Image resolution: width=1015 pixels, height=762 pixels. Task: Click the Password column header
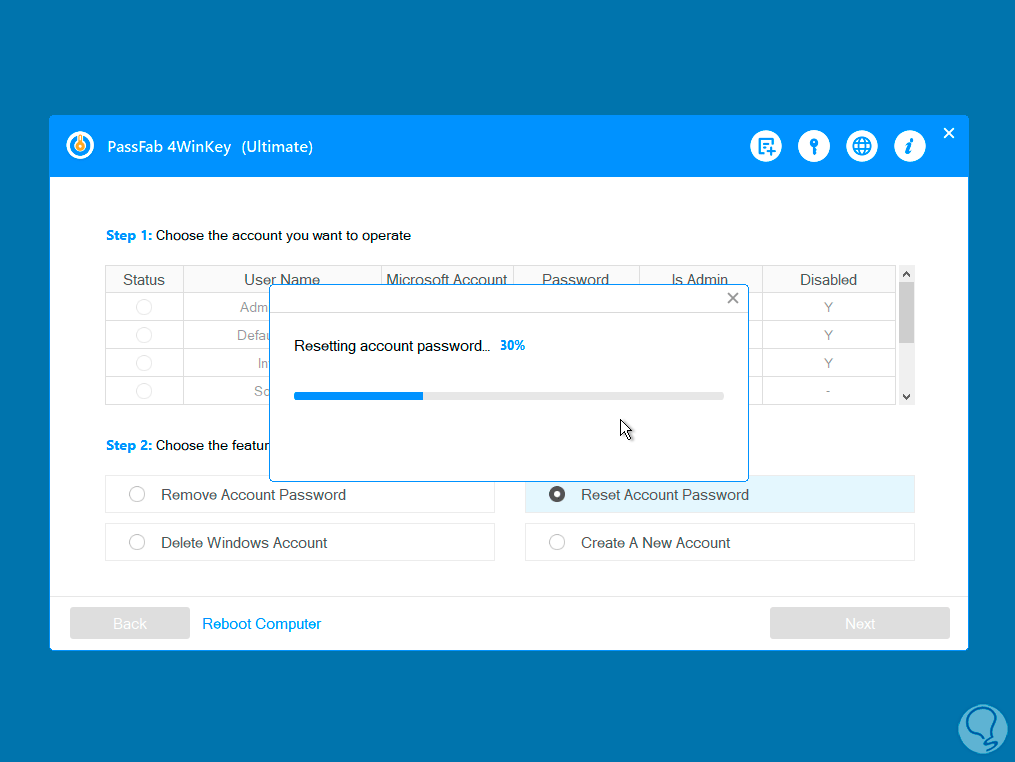pos(575,276)
